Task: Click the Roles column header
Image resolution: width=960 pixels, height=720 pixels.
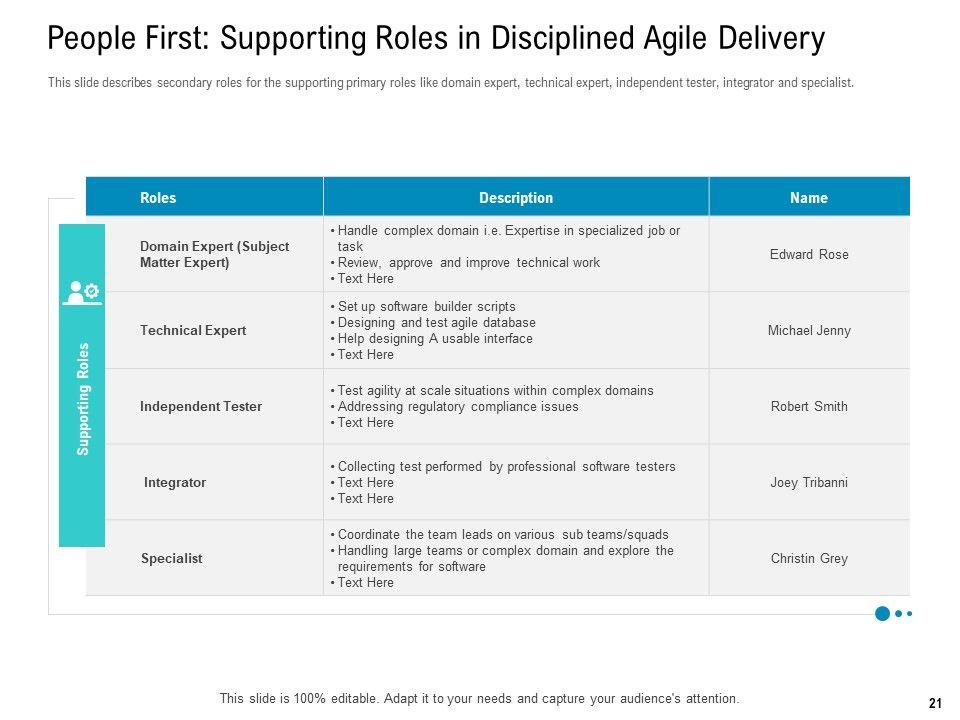Action: click(x=158, y=198)
